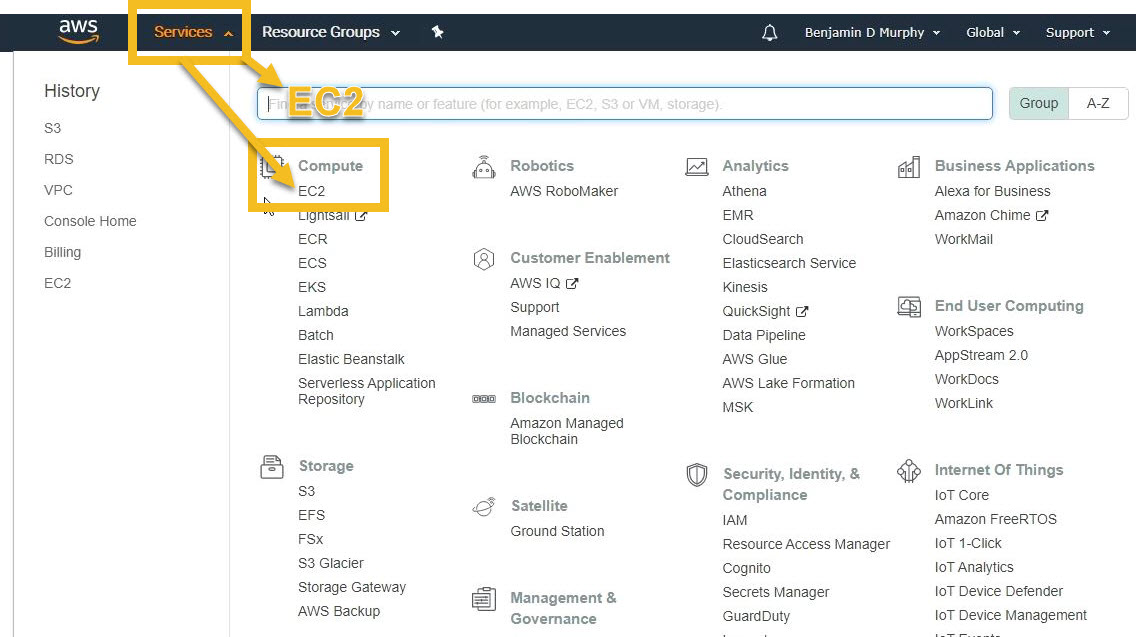
Task: Switch to A-Z view
Action: pos(1098,104)
